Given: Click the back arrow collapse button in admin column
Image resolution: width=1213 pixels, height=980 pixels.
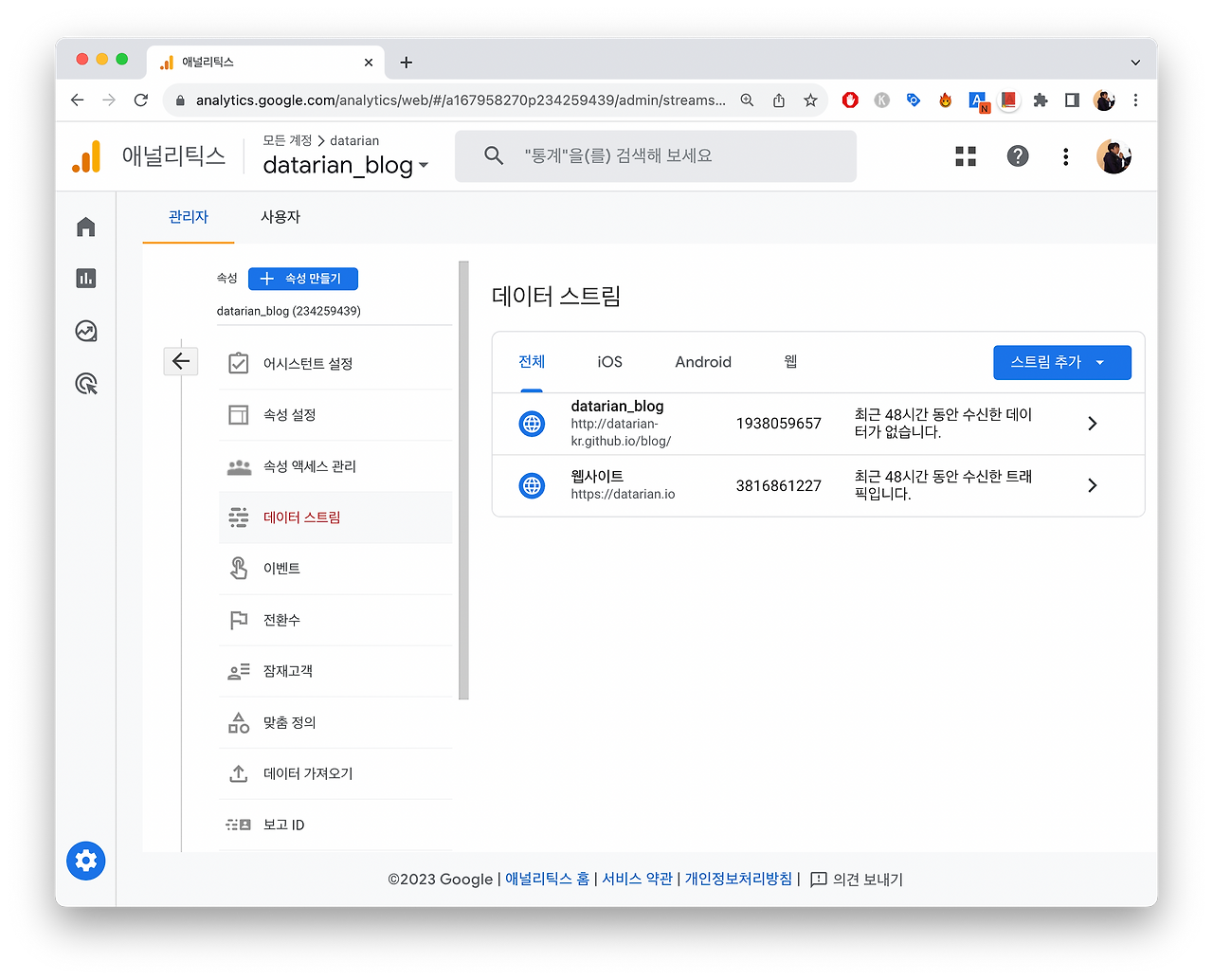Looking at the screenshot, I should pyautogui.click(x=181, y=361).
